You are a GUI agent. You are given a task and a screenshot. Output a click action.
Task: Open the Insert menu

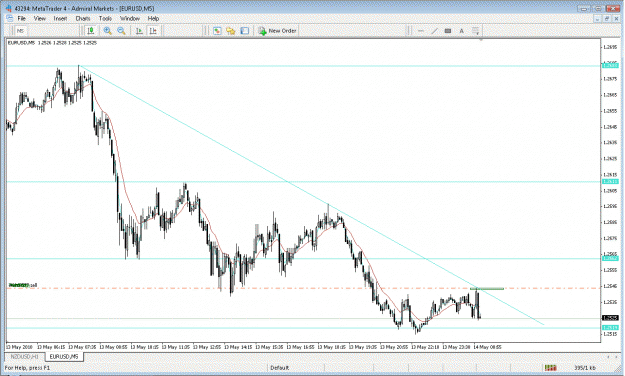pos(60,18)
